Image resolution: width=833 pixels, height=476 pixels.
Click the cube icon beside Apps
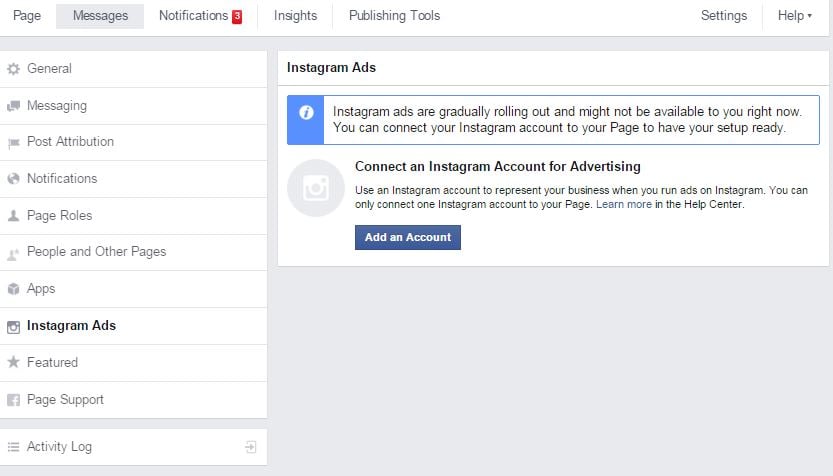(13, 289)
